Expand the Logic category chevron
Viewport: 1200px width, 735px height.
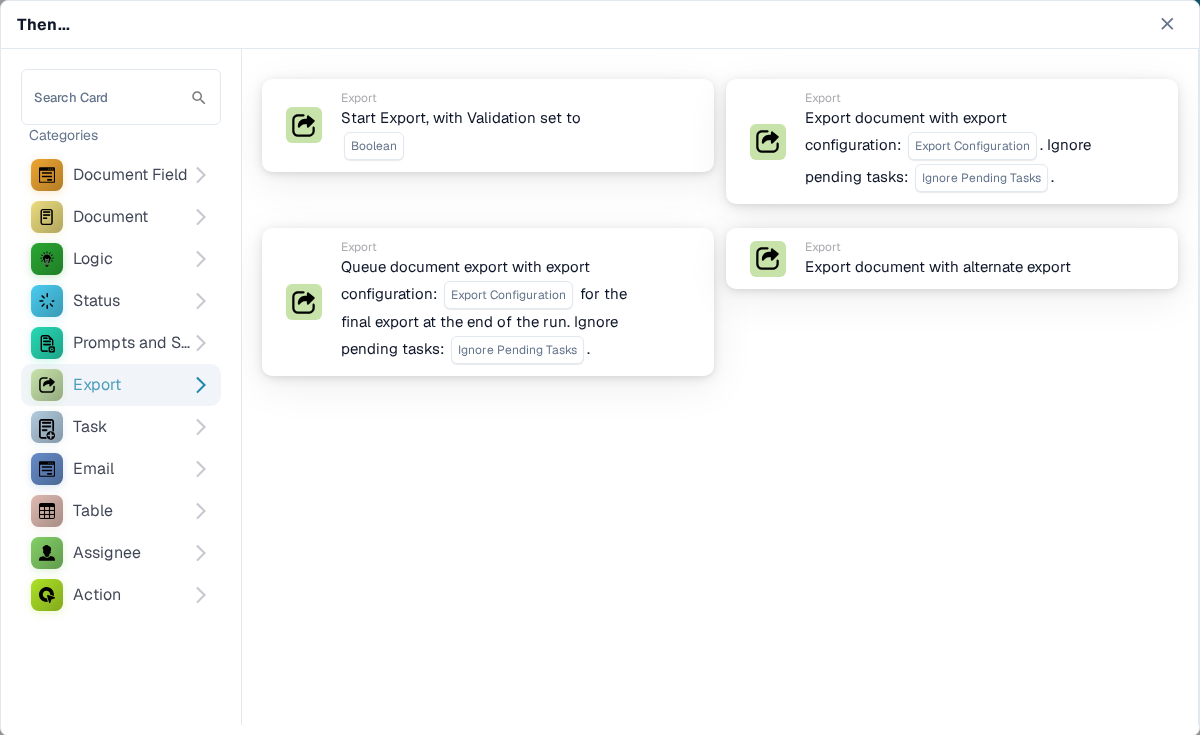tap(201, 259)
